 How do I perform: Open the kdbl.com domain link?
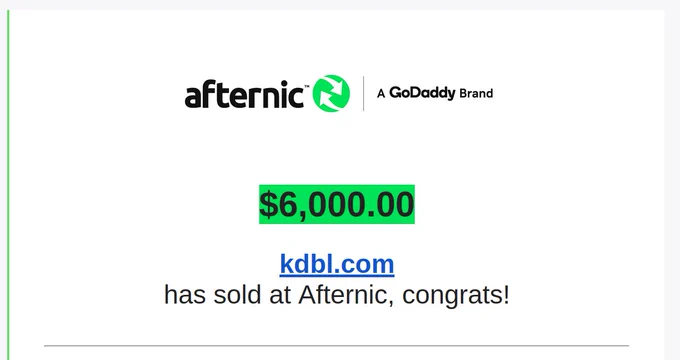(337, 264)
